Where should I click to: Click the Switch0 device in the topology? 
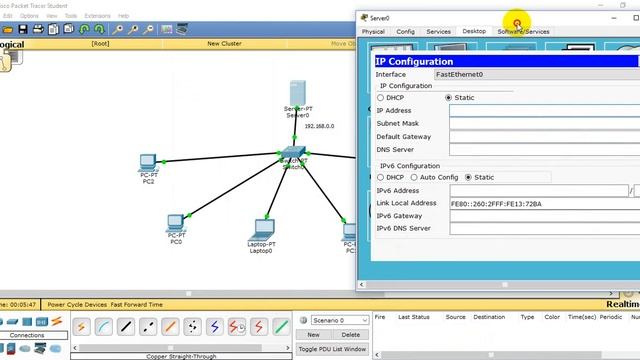click(293, 153)
